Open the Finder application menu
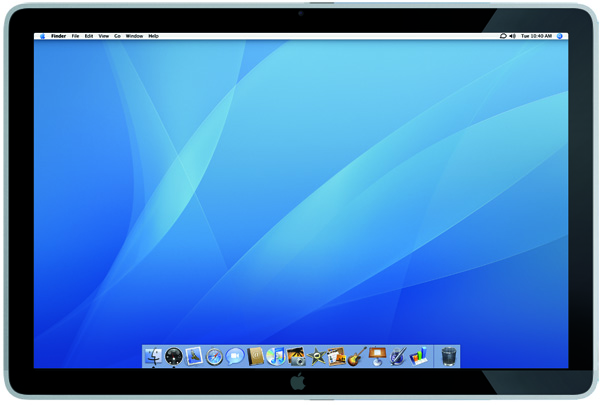 tap(59, 36)
